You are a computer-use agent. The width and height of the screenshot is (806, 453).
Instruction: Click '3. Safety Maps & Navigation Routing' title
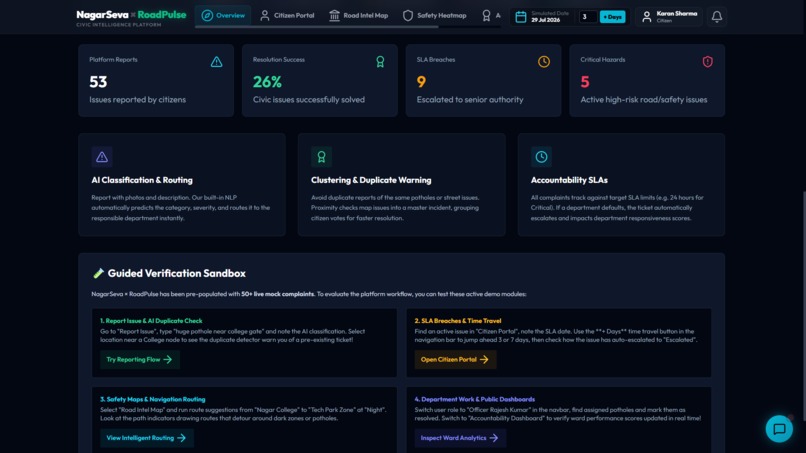[153, 399]
